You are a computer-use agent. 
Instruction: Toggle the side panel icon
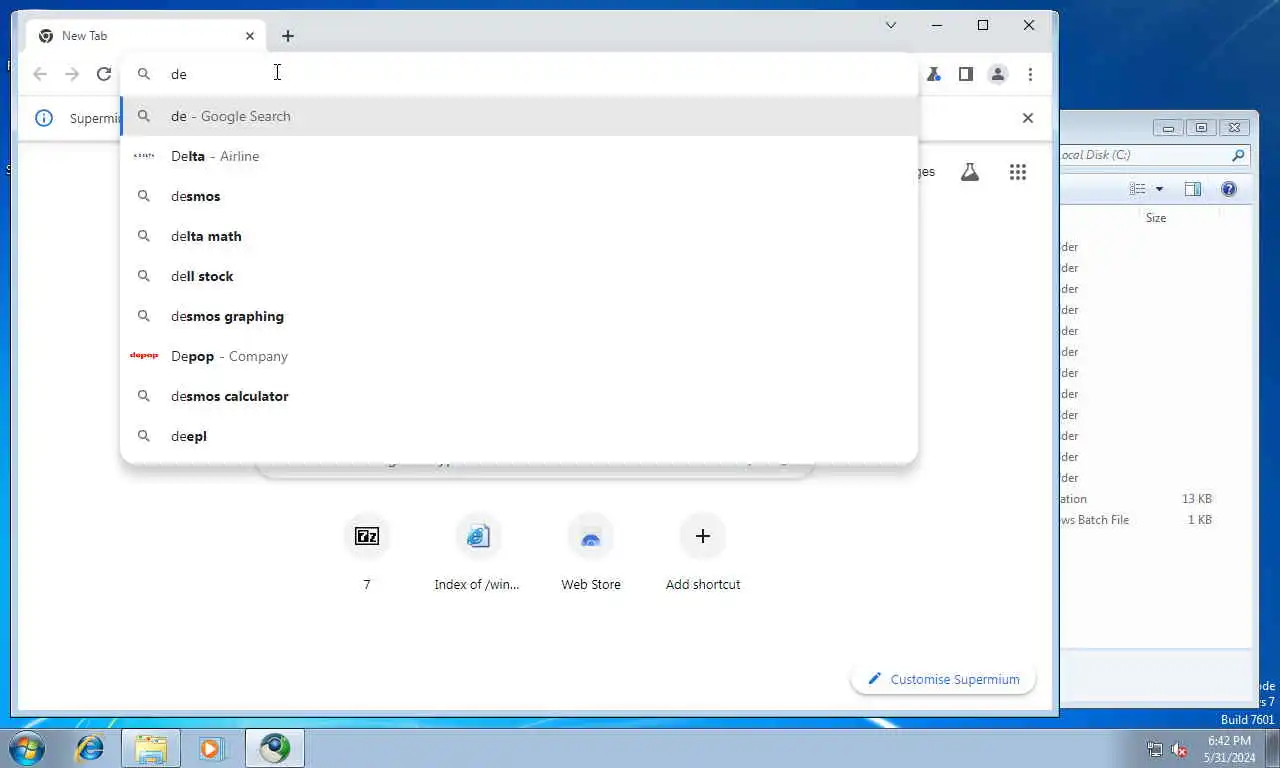pyautogui.click(x=966, y=74)
